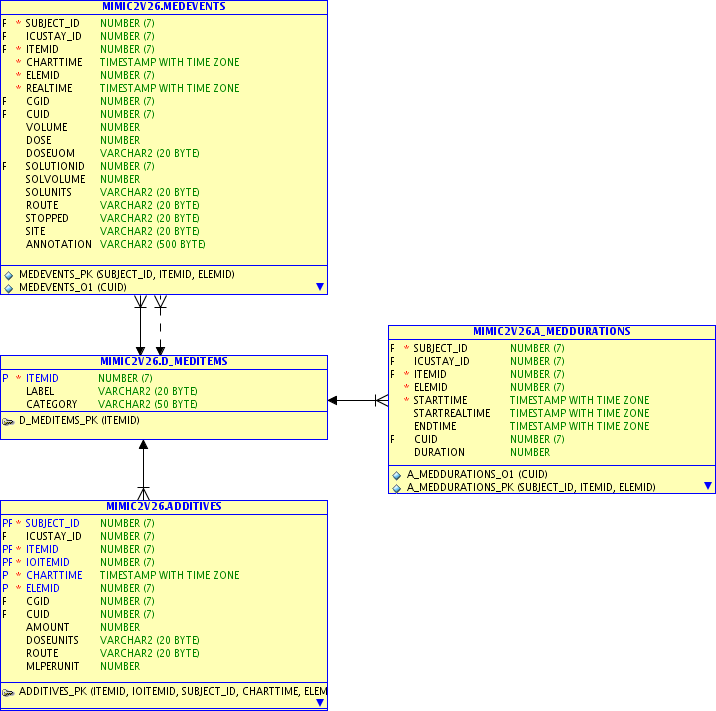Select the MIMIC2V26.ADDITIVES table title
The height and width of the screenshot is (711, 716).
164,506
